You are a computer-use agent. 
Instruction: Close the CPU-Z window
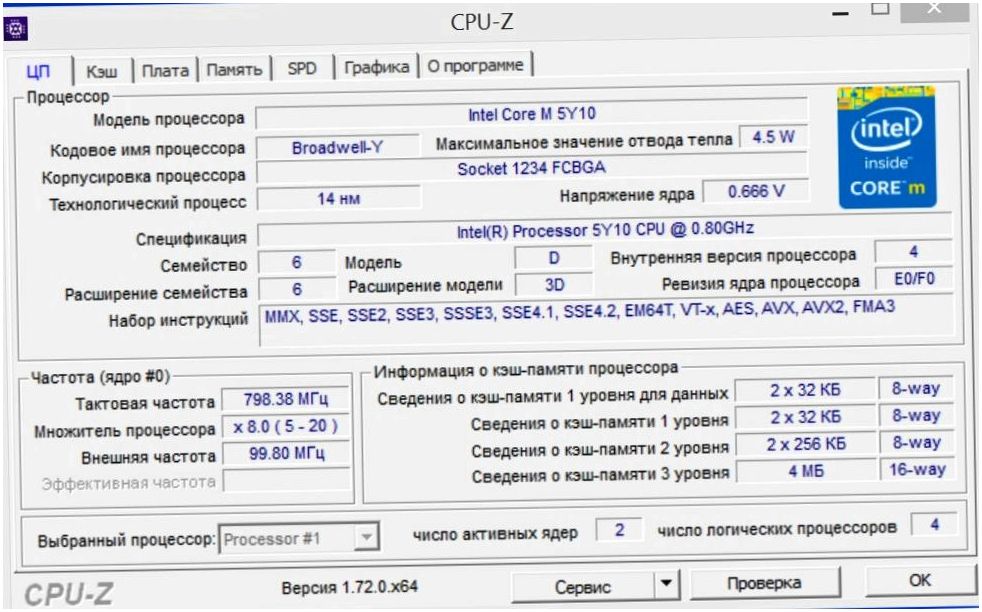[x=934, y=9]
